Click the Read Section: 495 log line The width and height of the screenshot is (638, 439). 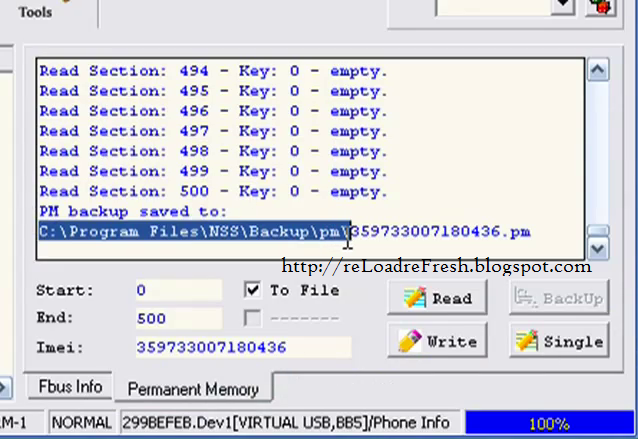point(213,91)
